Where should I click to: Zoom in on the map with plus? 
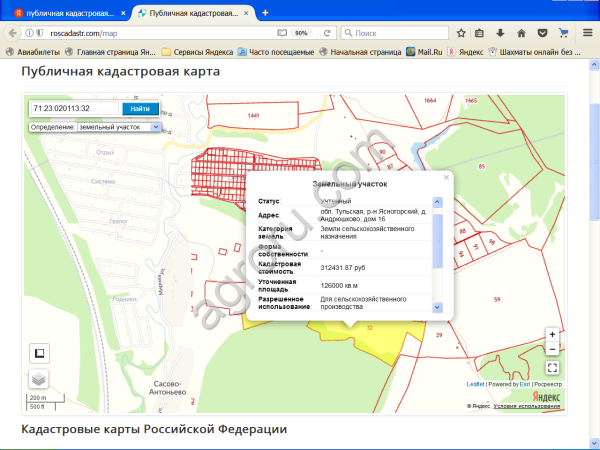coord(552,334)
